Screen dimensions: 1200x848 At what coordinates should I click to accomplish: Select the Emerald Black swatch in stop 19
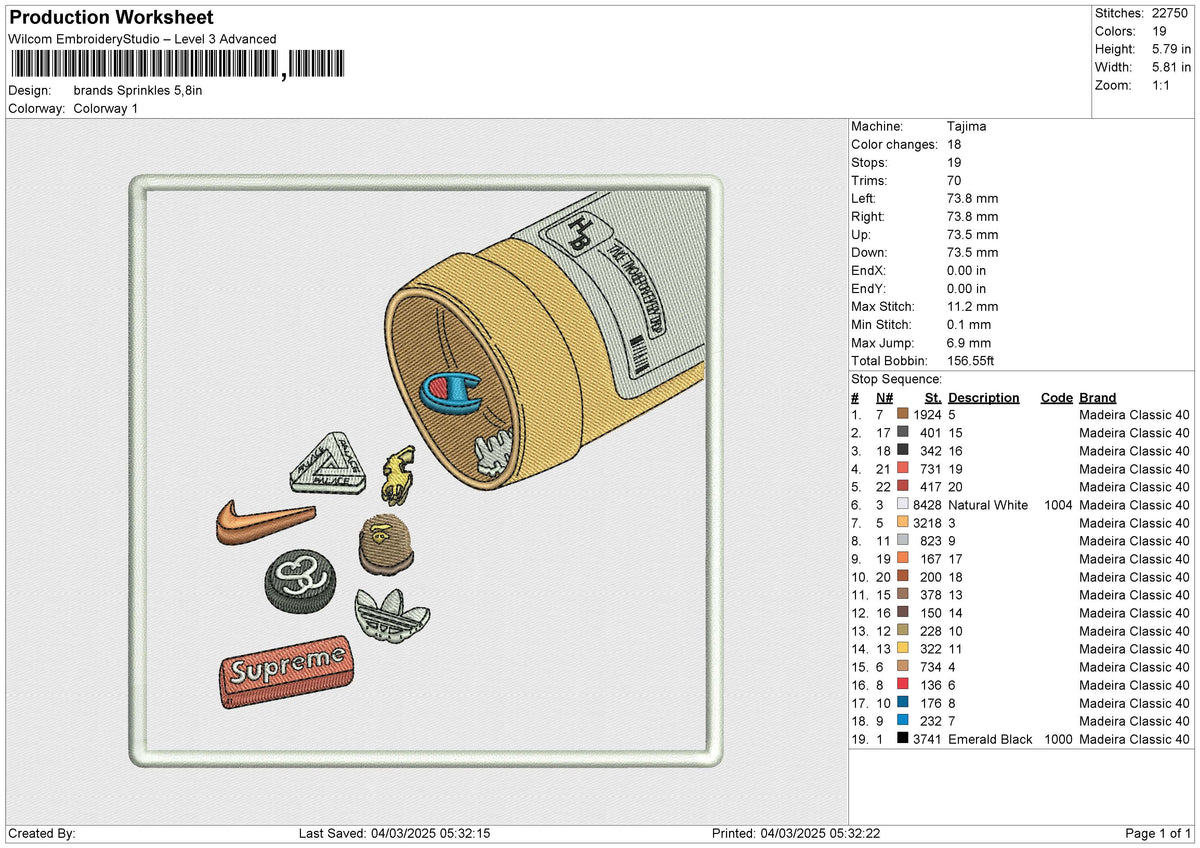click(903, 739)
